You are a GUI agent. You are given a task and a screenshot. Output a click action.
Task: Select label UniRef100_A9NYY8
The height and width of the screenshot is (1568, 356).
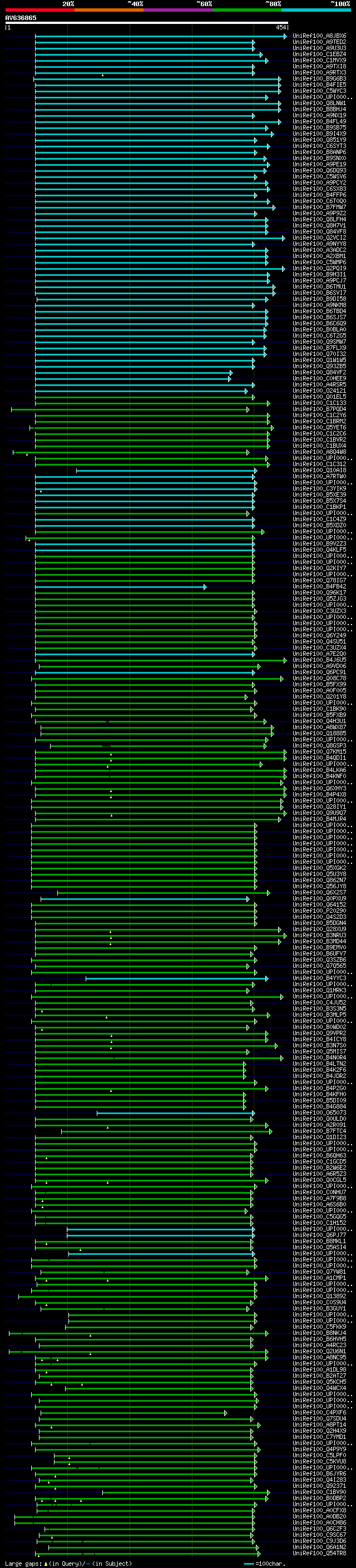click(319, 245)
